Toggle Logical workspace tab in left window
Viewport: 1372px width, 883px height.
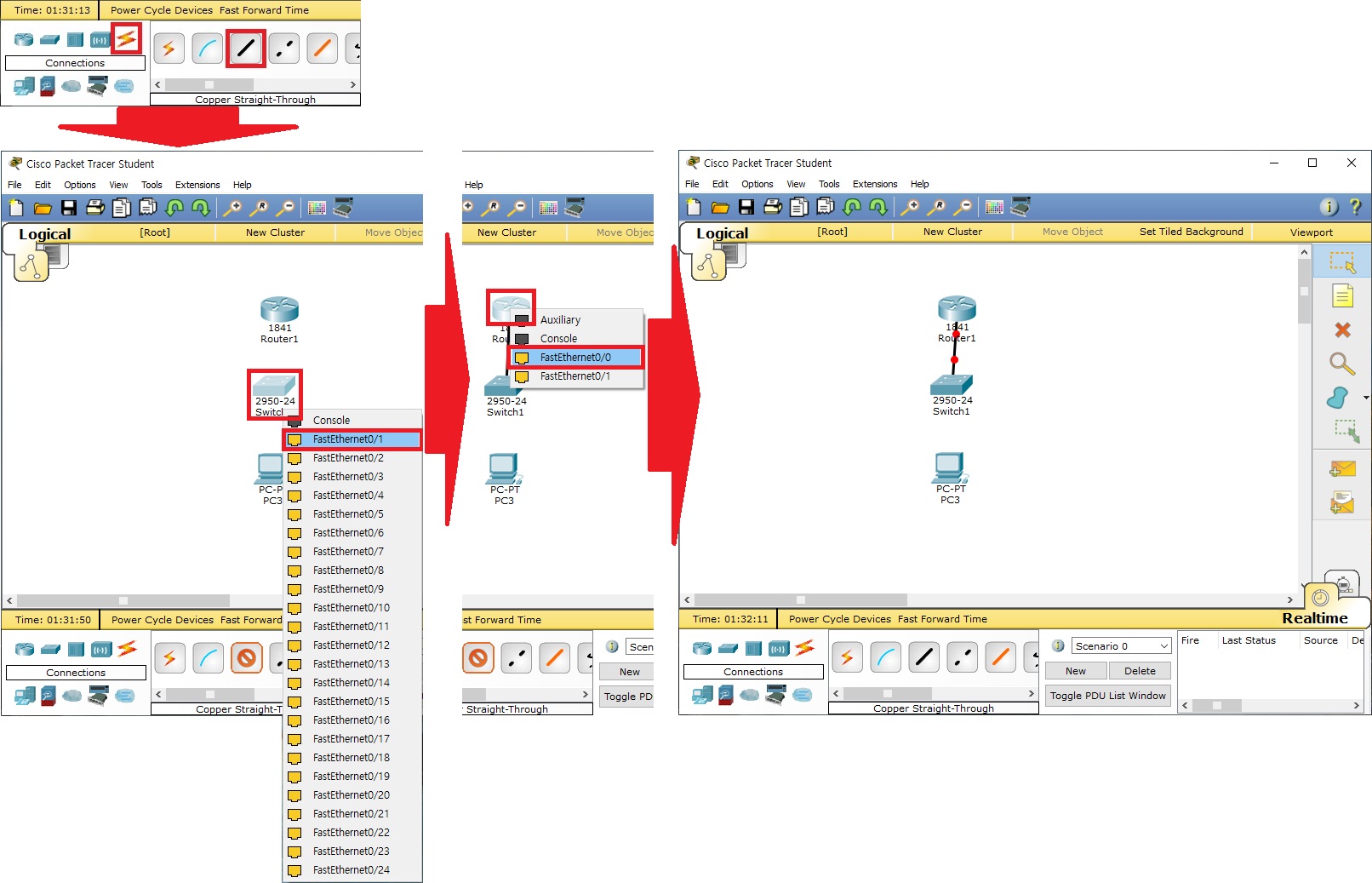(44, 234)
